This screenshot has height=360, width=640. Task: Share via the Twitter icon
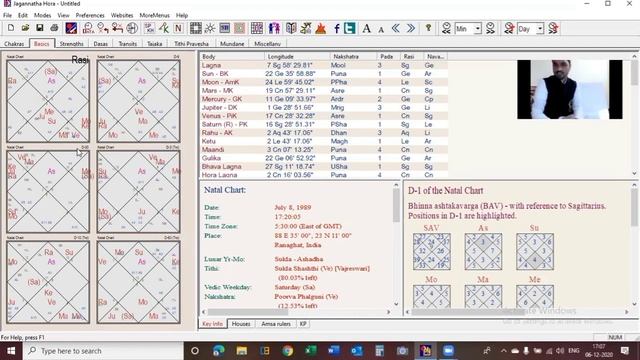tap(350, 28)
